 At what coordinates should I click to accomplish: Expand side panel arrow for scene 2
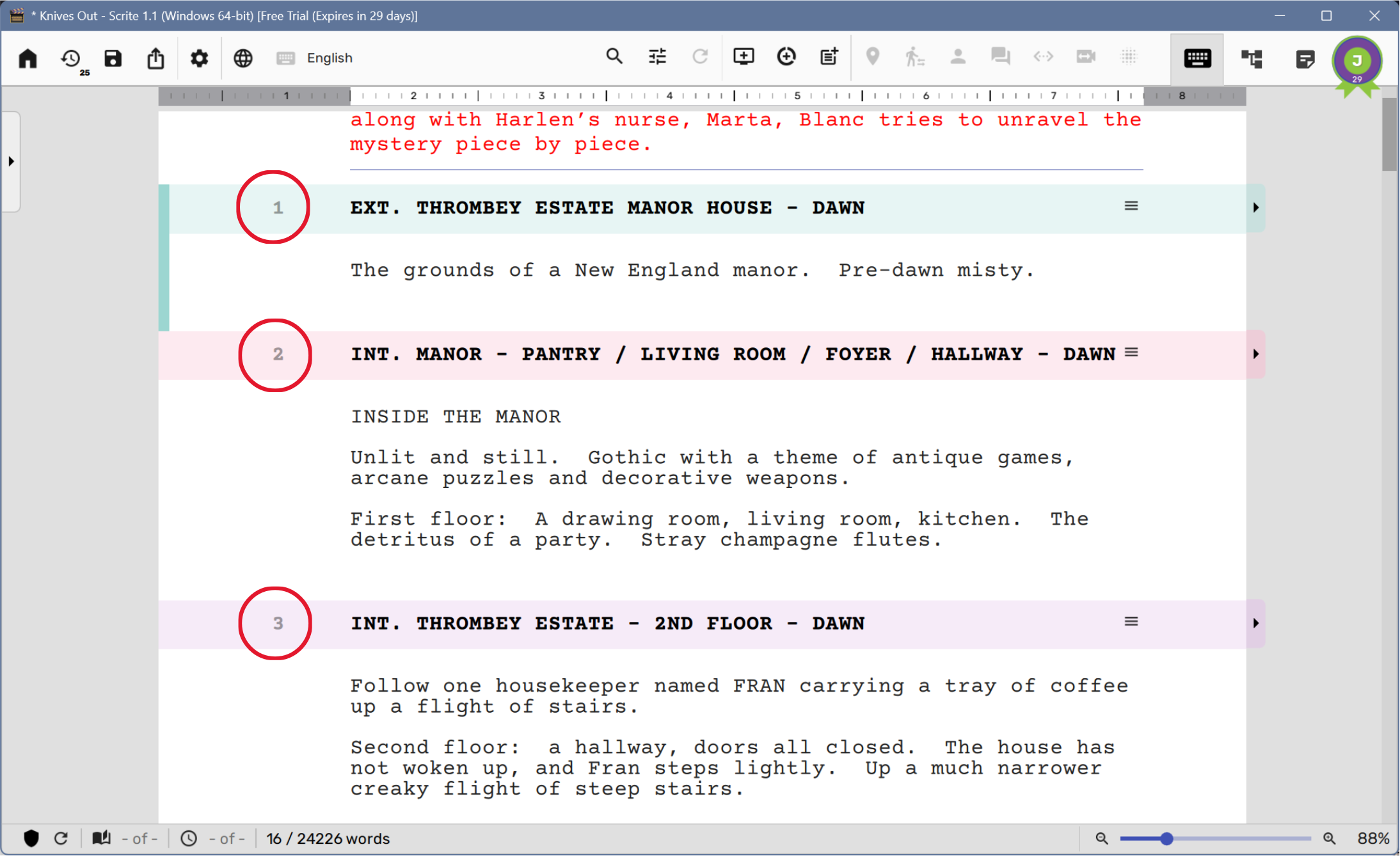click(1255, 354)
